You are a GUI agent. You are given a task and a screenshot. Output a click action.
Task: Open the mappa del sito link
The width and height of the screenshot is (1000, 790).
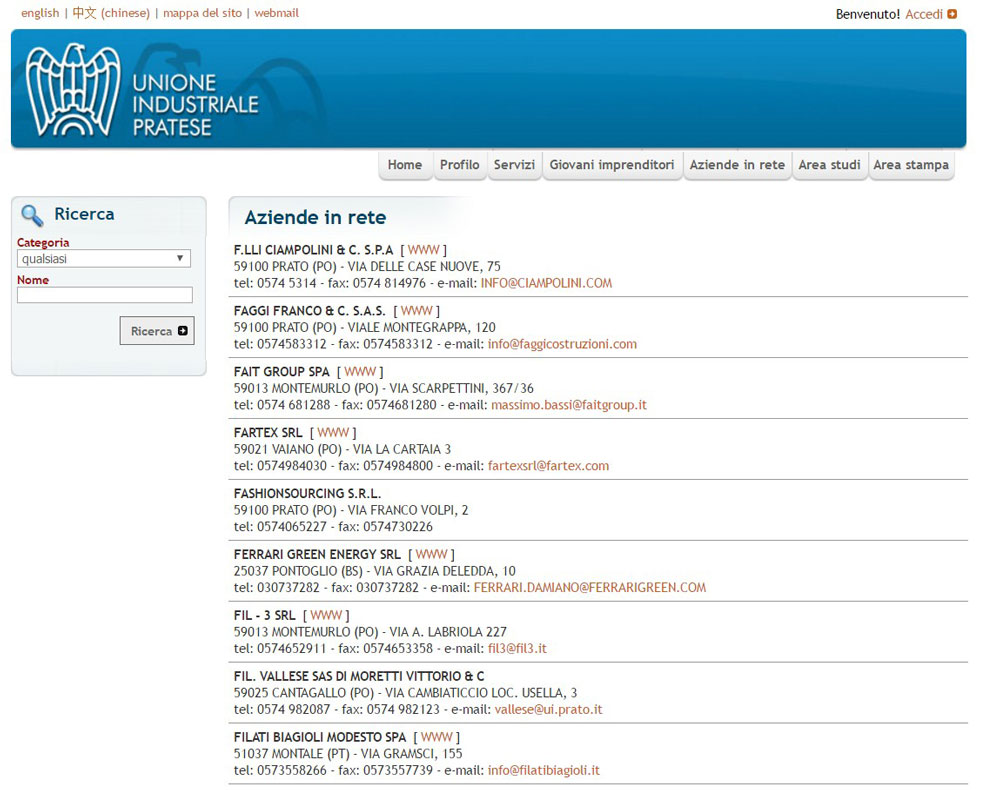click(202, 13)
